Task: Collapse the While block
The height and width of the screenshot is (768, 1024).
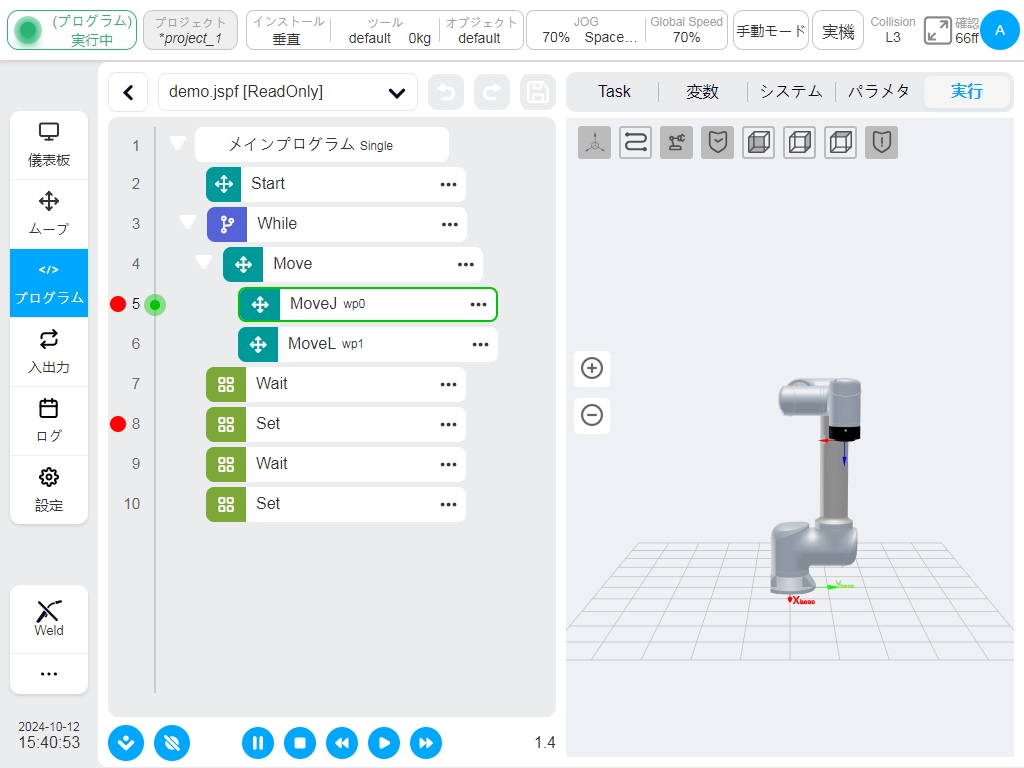Action: point(187,222)
